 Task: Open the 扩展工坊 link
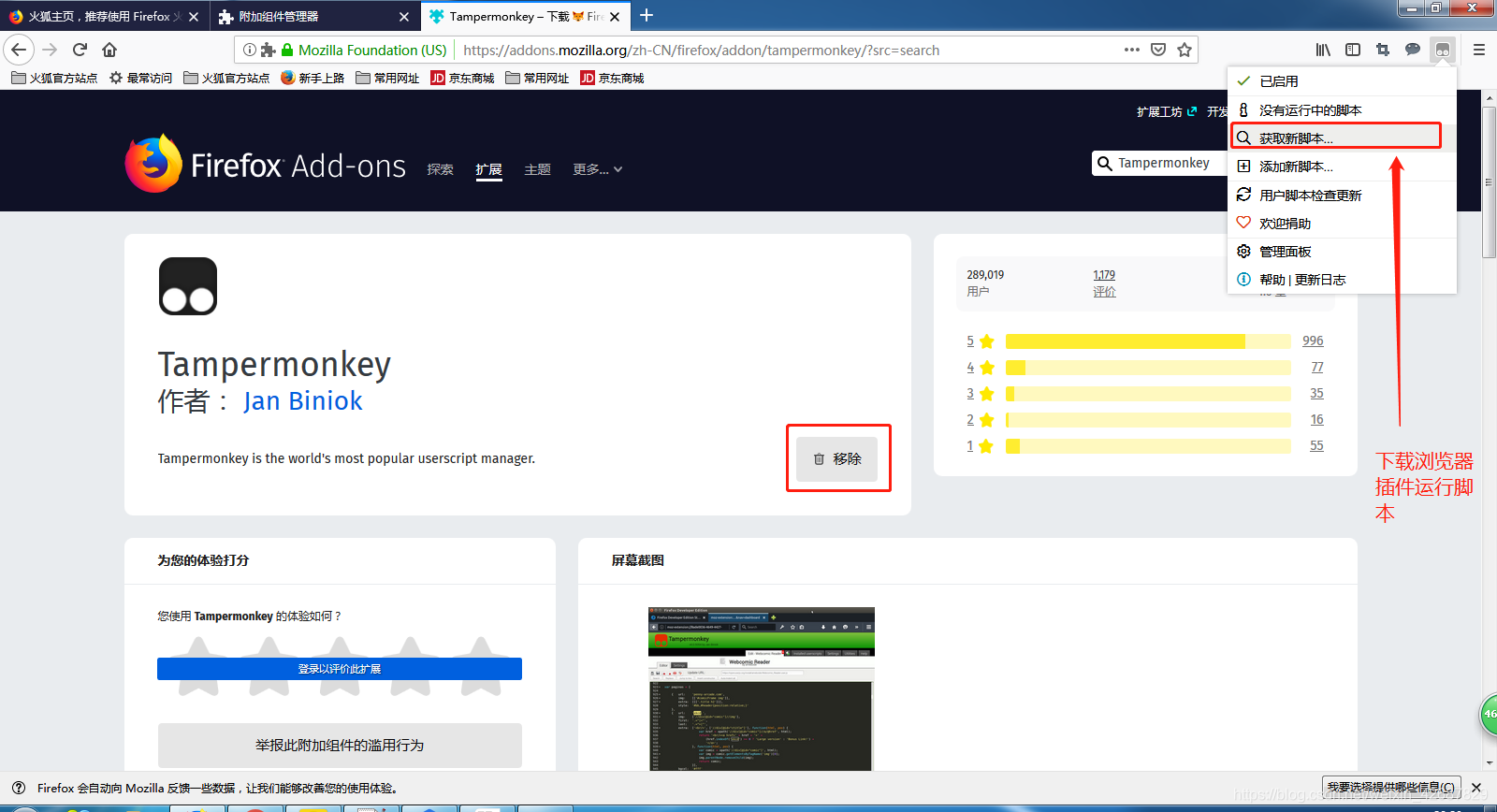(1166, 111)
